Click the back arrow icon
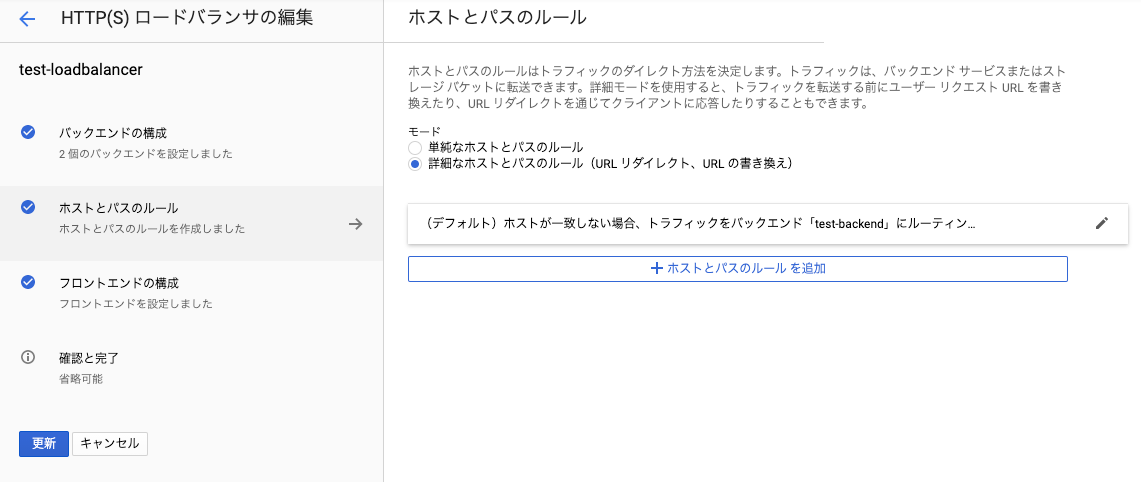The image size is (1141, 482). point(28,19)
